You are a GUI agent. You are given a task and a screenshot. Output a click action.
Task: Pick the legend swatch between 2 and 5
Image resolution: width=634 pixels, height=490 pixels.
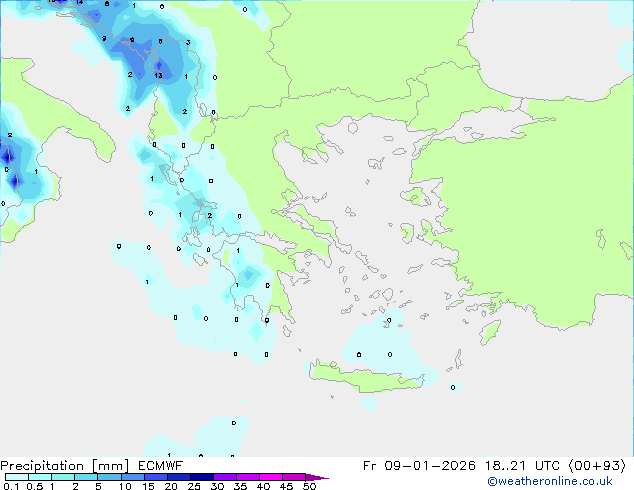click(86, 477)
